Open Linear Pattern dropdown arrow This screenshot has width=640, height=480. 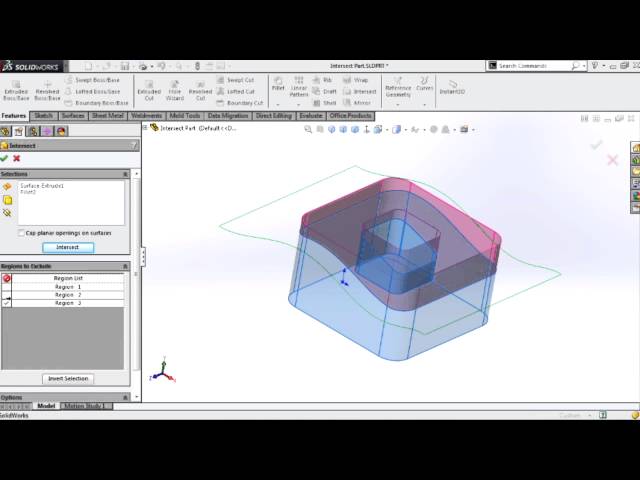tap(299, 104)
